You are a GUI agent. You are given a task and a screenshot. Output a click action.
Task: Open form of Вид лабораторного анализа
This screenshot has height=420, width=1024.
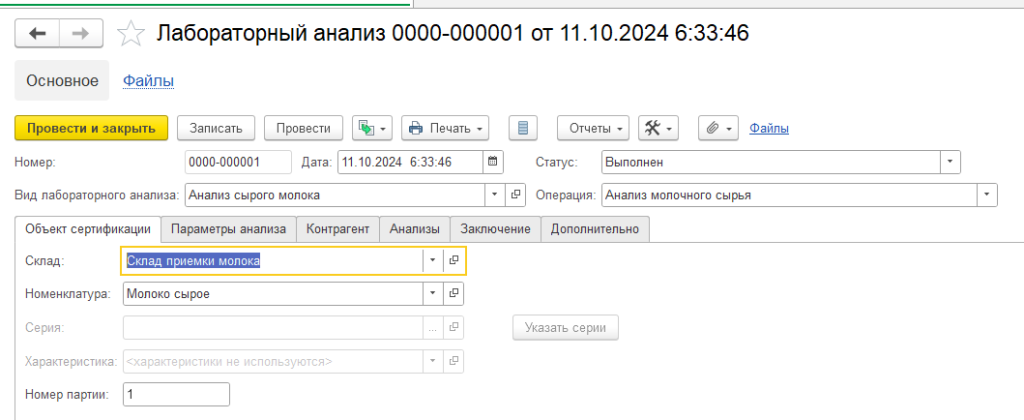(516, 195)
